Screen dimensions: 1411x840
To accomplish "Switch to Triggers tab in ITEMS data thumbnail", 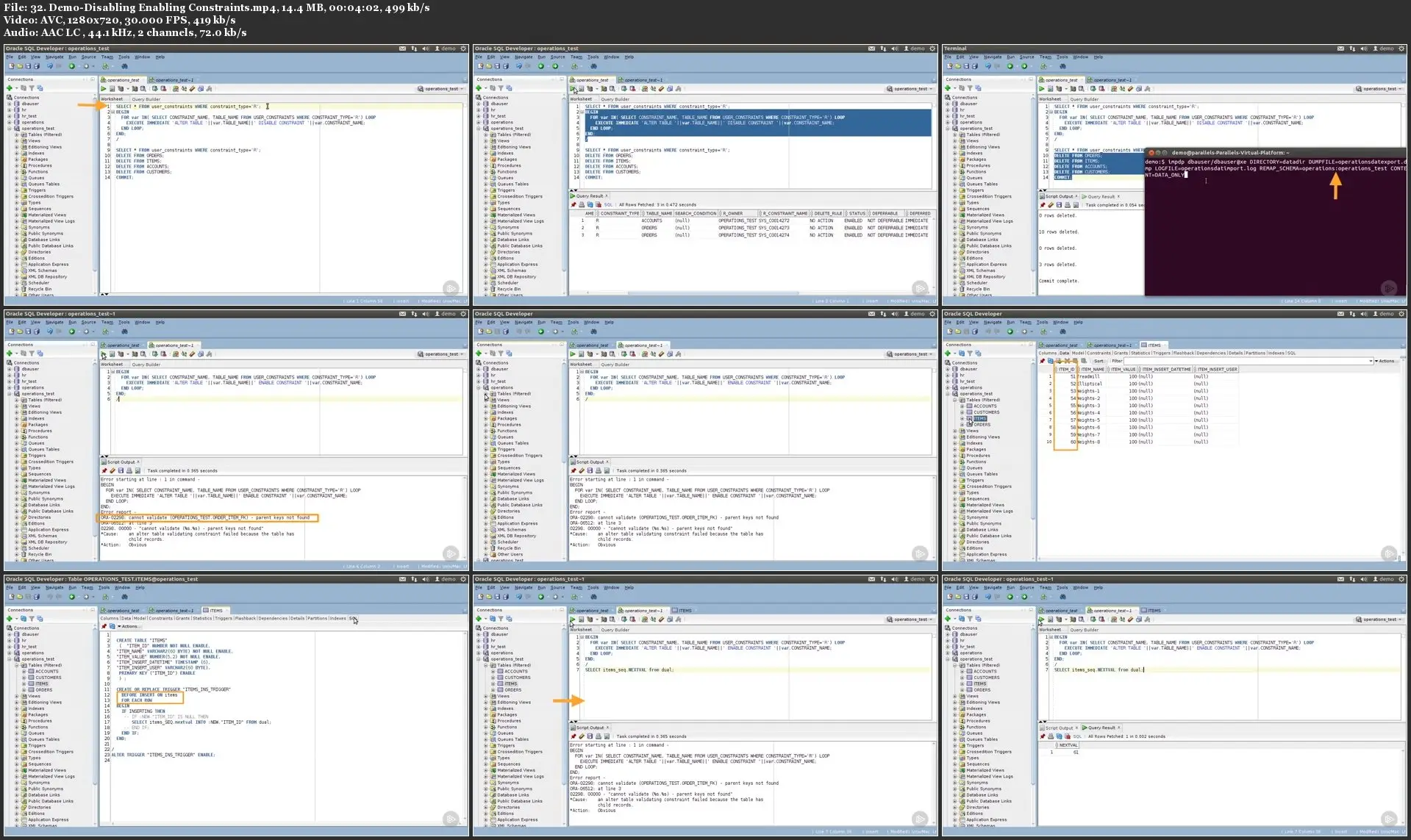I will pyautogui.click(x=1162, y=353).
